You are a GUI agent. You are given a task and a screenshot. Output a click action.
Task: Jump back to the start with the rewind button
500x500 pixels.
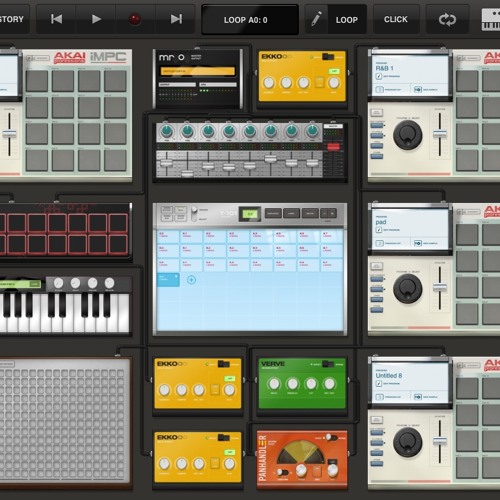coord(56,19)
